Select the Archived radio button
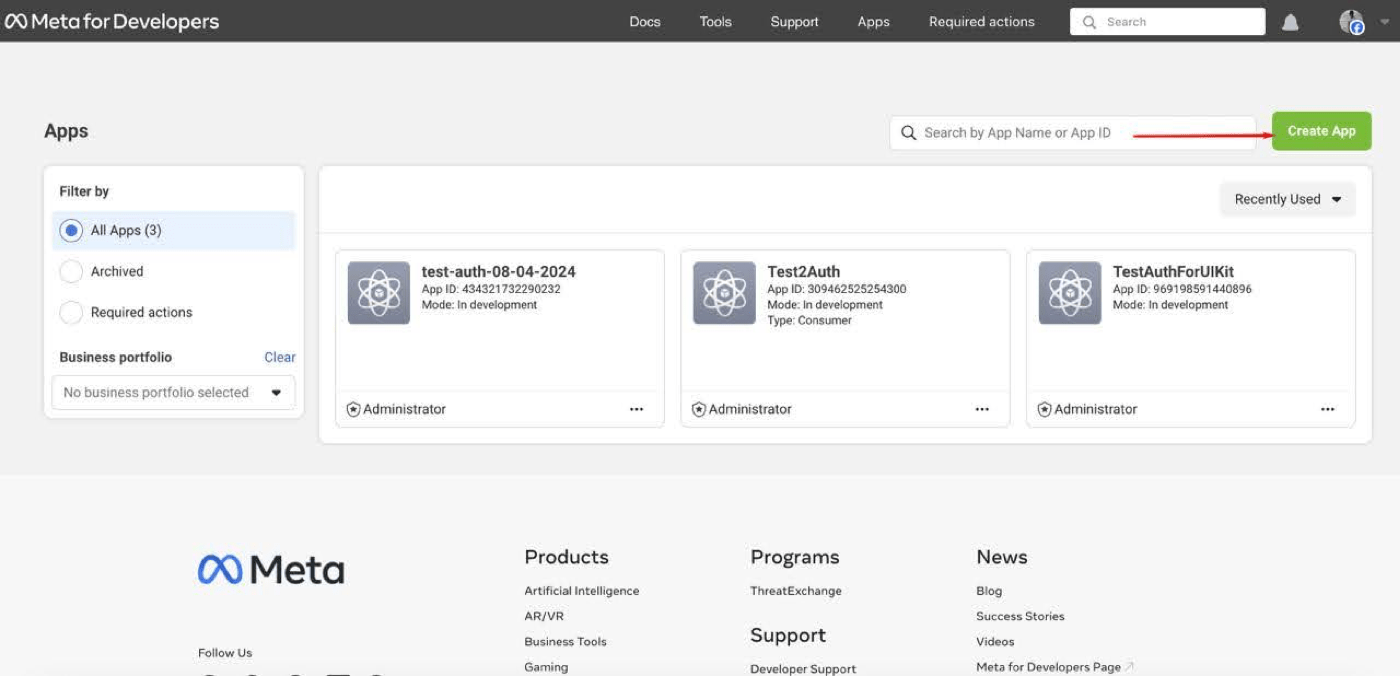Screen dimensions: 1400x676 [71, 271]
